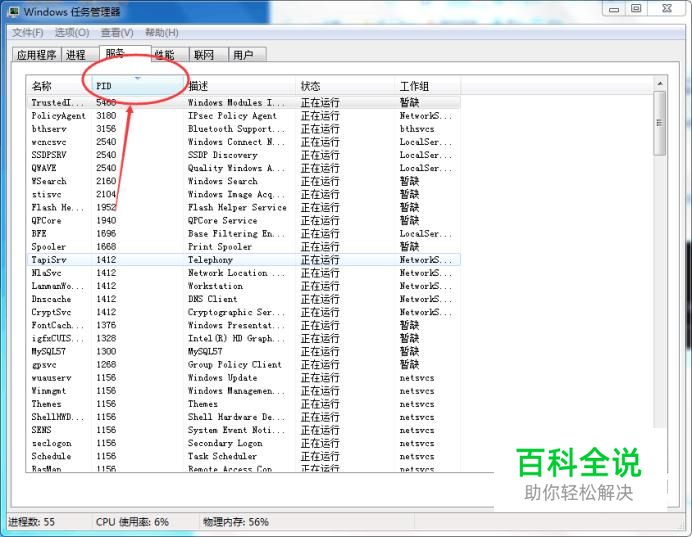Open the 查看(V) menu
This screenshot has width=692, height=537.
point(117,32)
